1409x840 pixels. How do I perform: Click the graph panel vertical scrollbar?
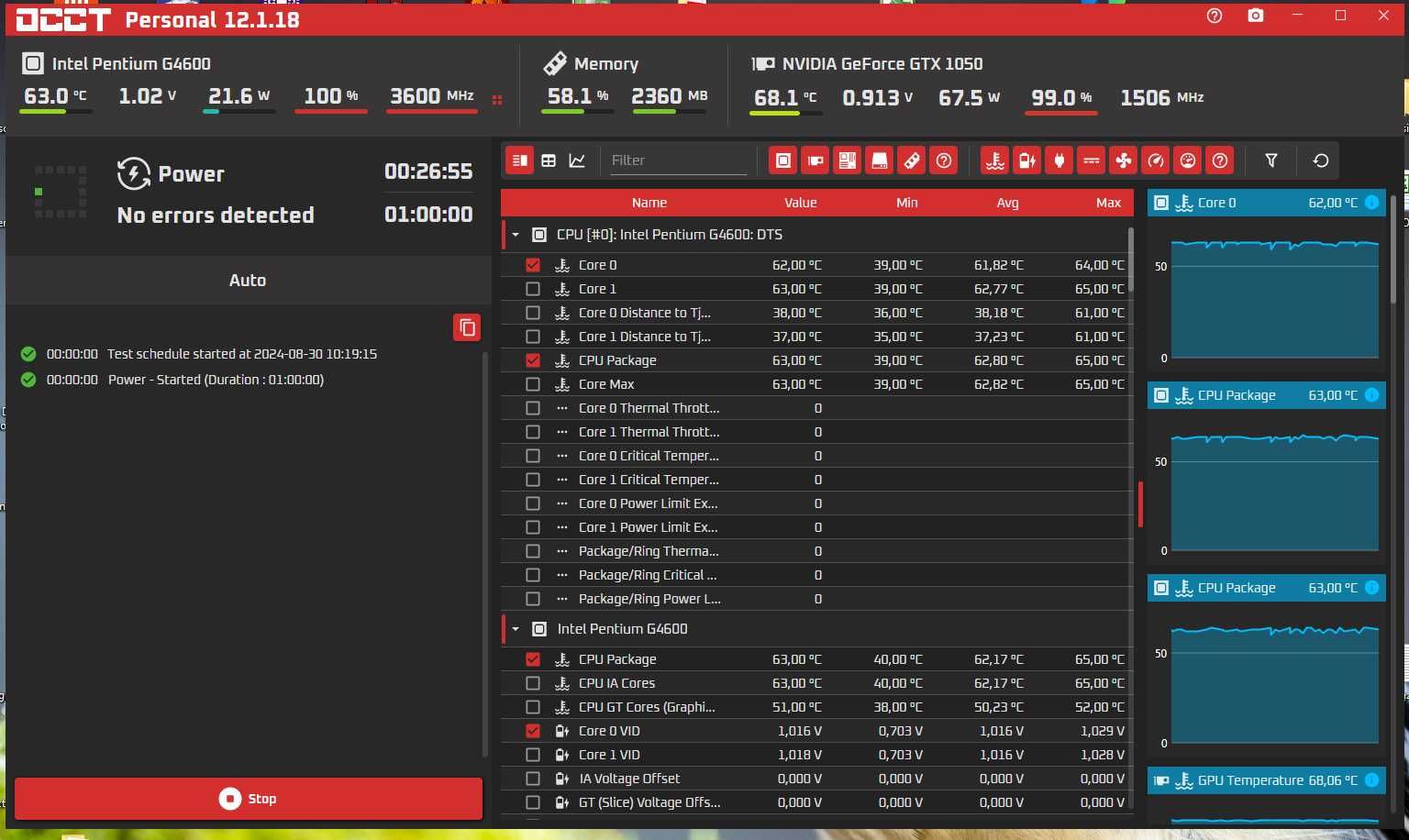click(1394, 249)
